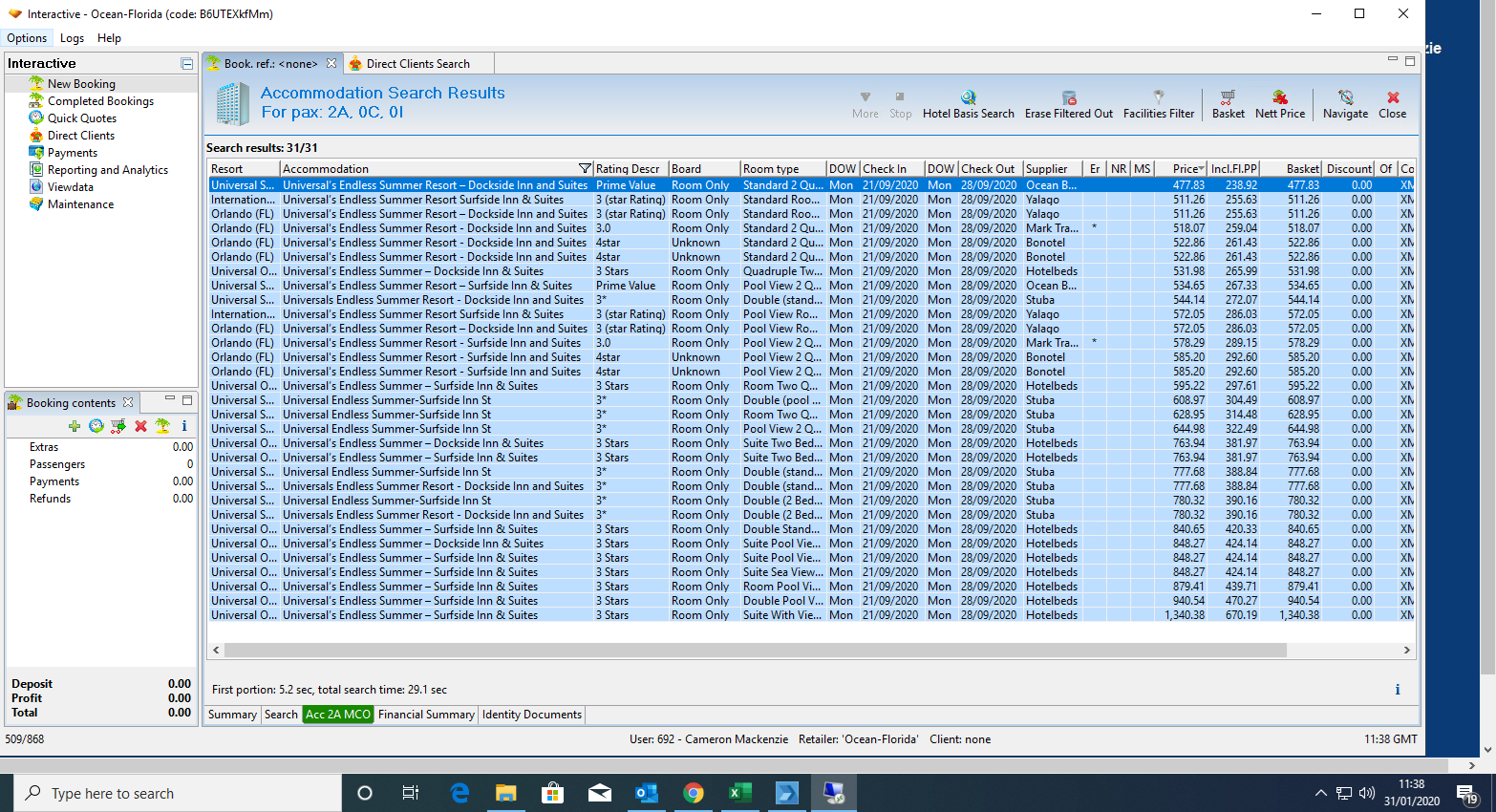Switch to the Direct Clients Search tab

[x=418, y=64]
